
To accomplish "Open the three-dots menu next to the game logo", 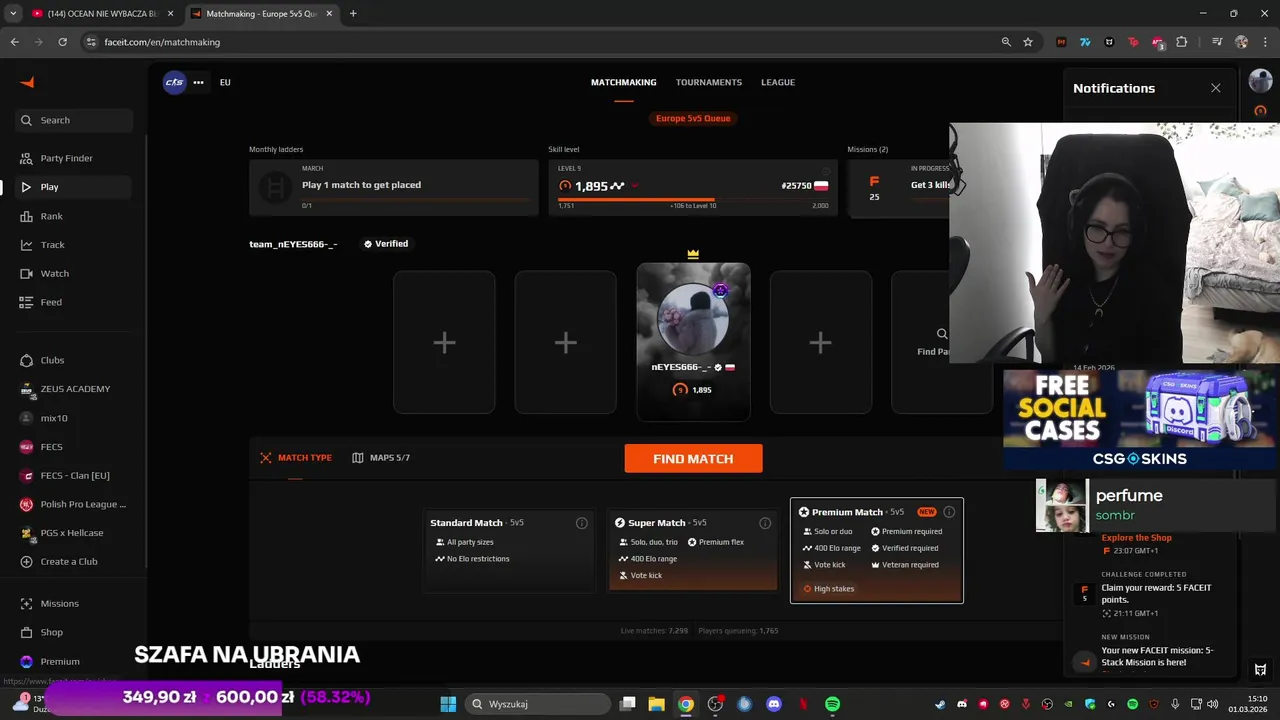I will pos(198,82).
